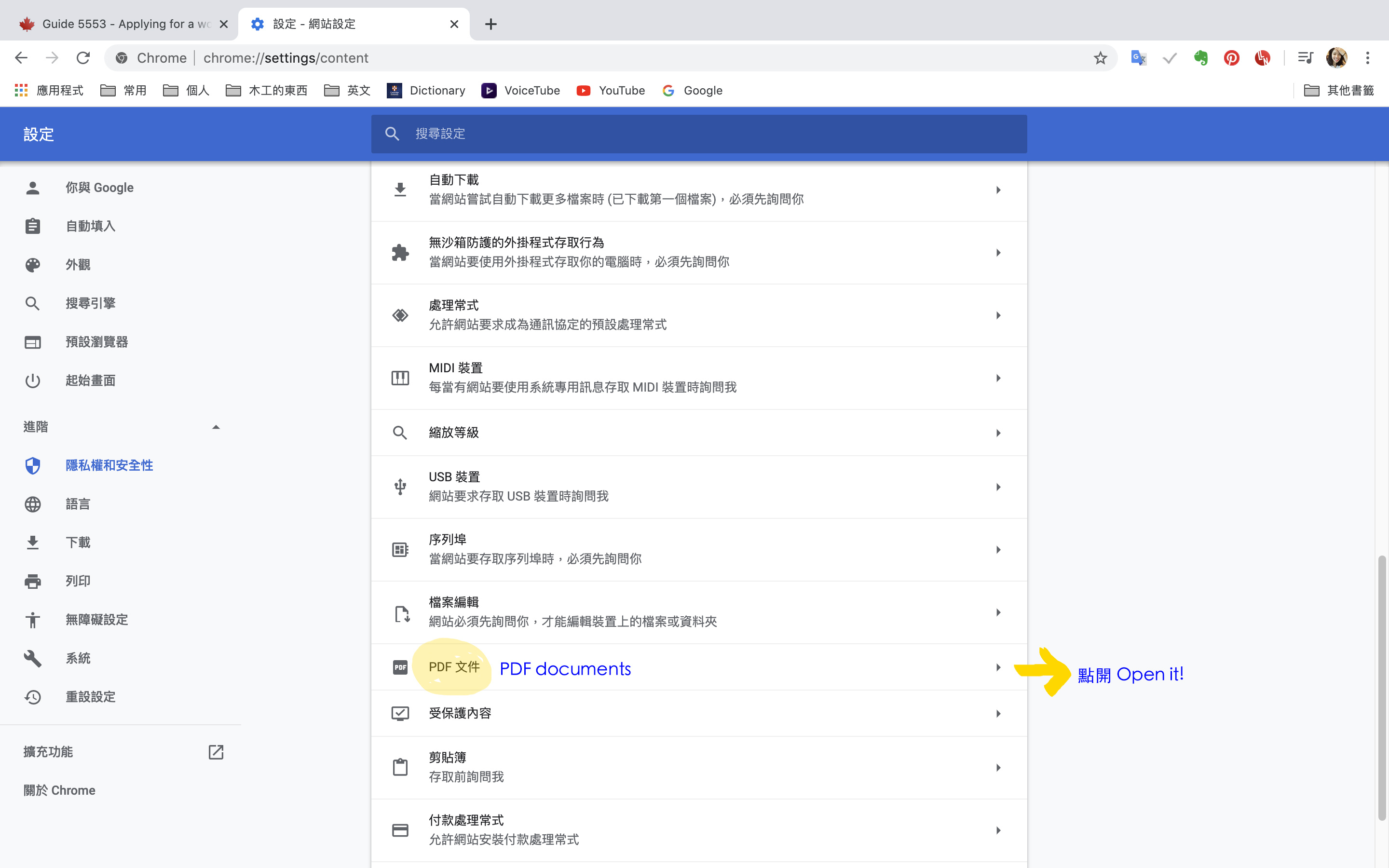
Task: Close the Guide 5553 tab
Action: [x=224, y=24]
